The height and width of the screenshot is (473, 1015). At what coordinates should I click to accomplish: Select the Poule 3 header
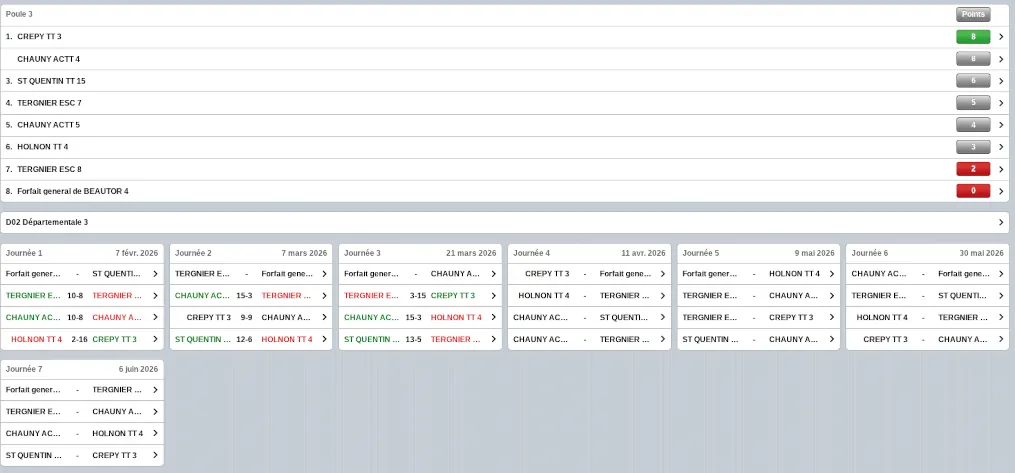20,14
